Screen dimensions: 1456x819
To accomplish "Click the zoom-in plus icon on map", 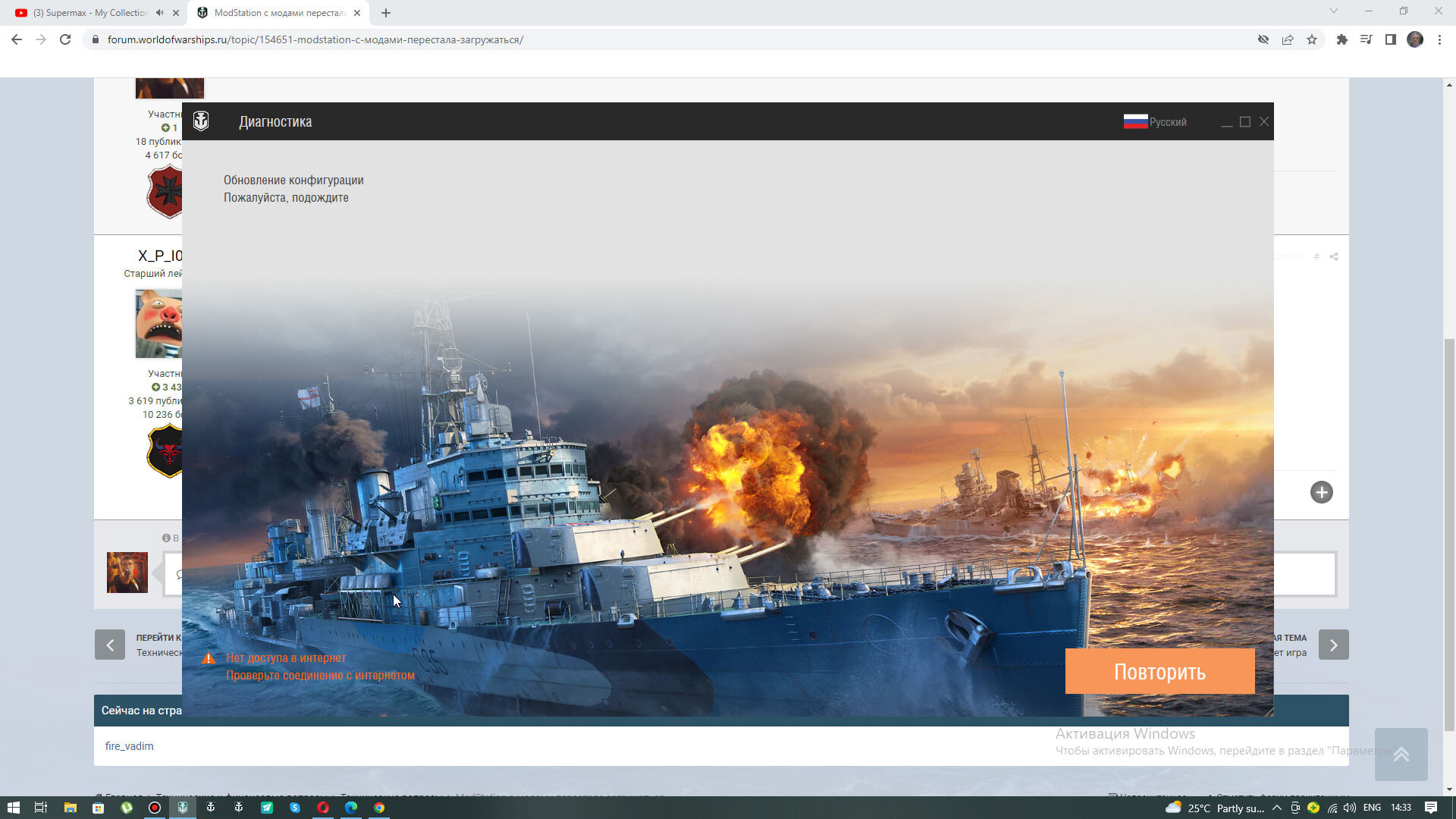I will [1321, 492].
